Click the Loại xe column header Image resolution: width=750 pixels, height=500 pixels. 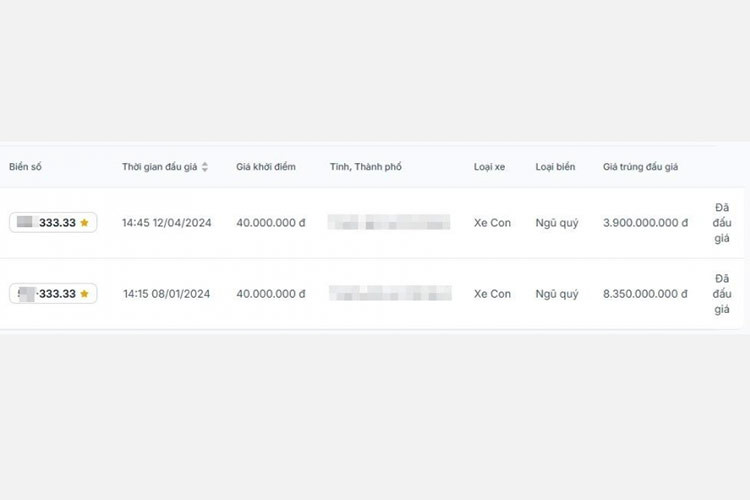[x=489, y=167]
